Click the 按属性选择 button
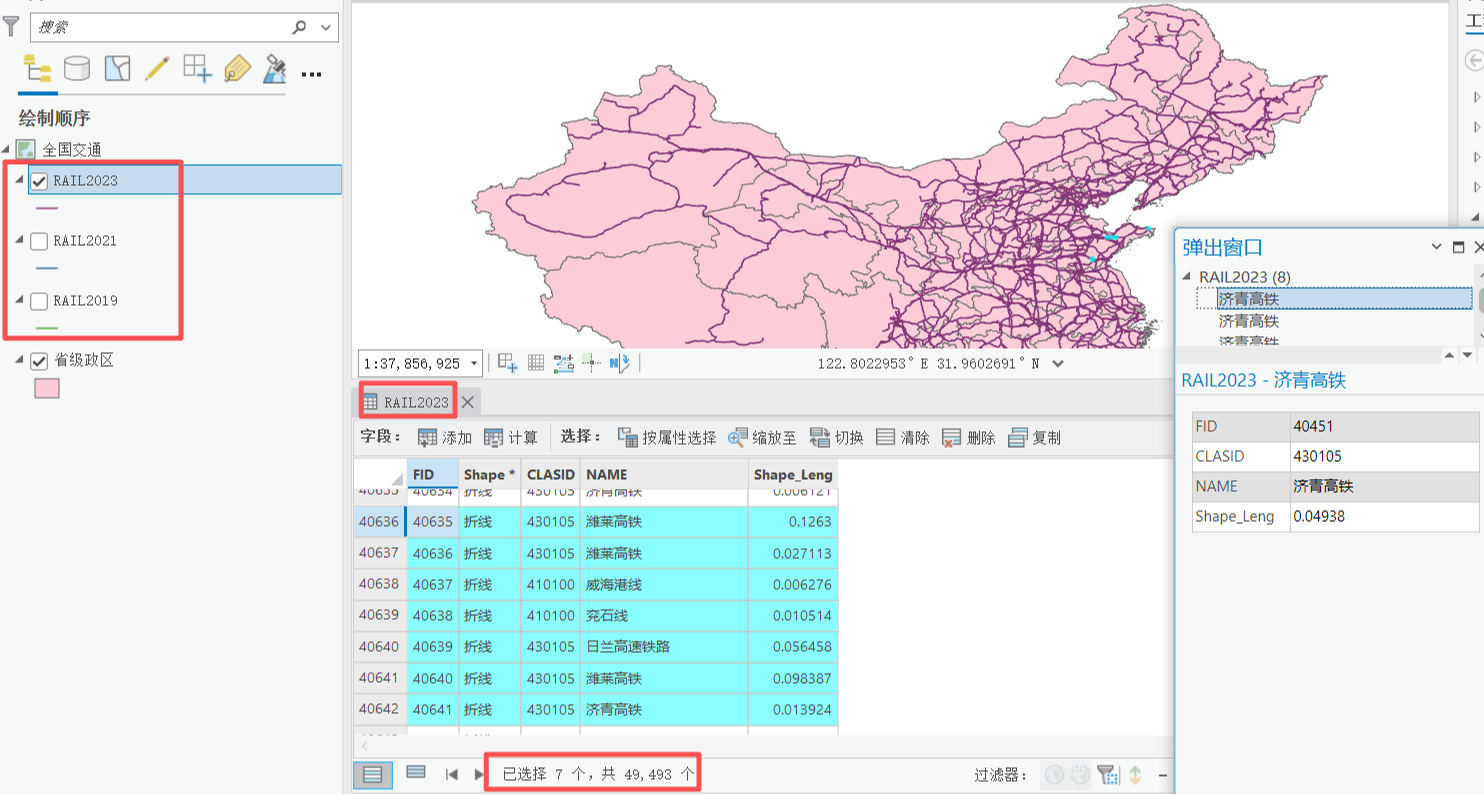 [x=667, y=438]
